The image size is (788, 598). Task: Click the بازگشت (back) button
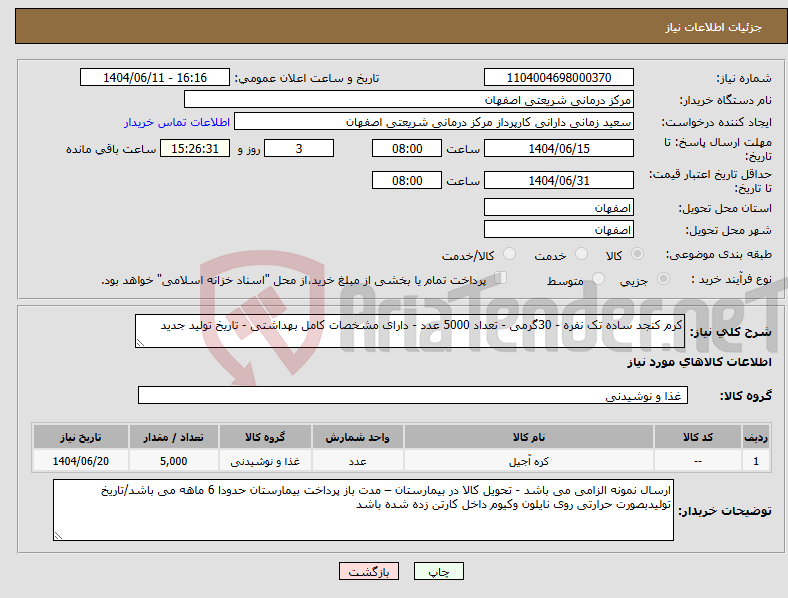point(369,571)
